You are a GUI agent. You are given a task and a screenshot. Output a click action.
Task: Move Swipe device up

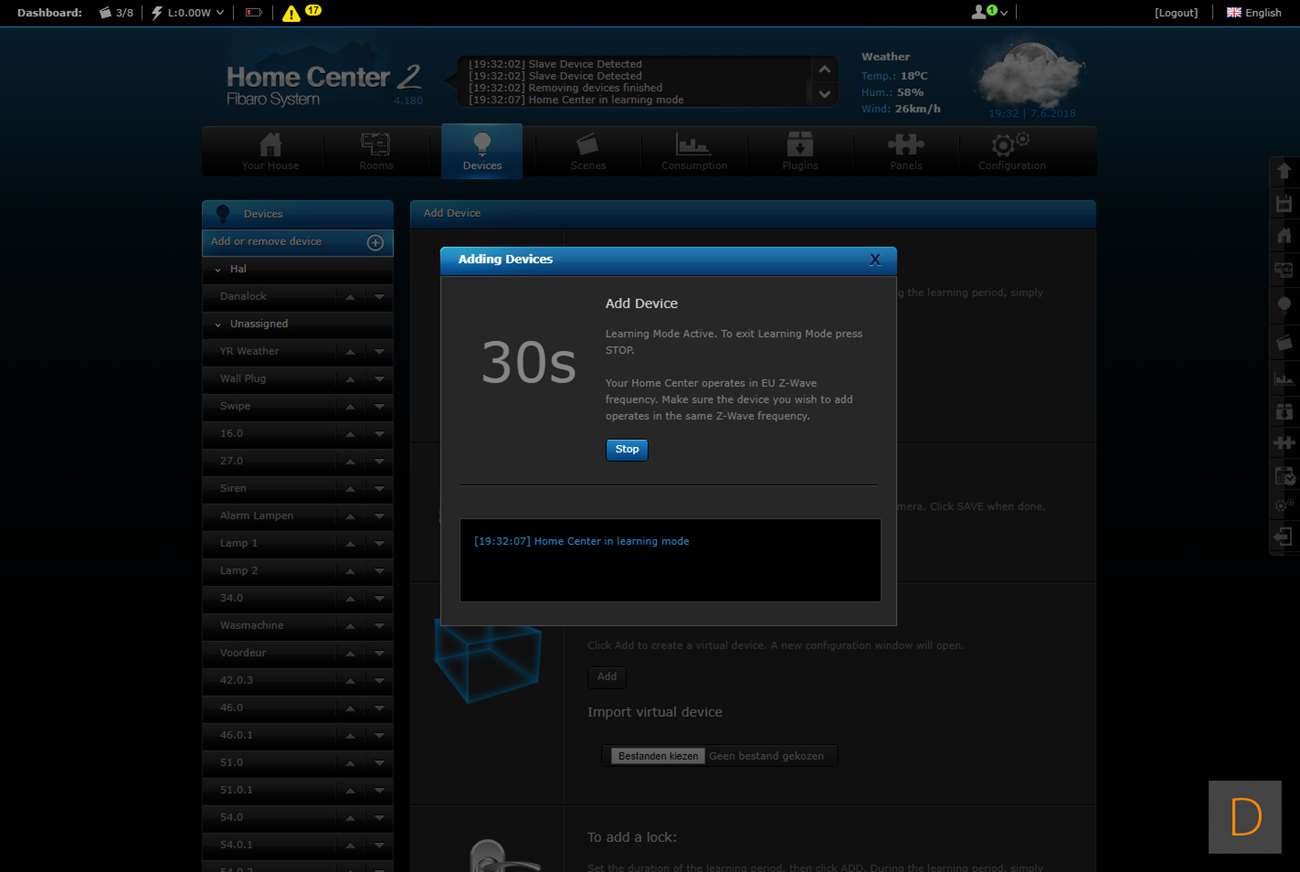click(x=350, y=407)
